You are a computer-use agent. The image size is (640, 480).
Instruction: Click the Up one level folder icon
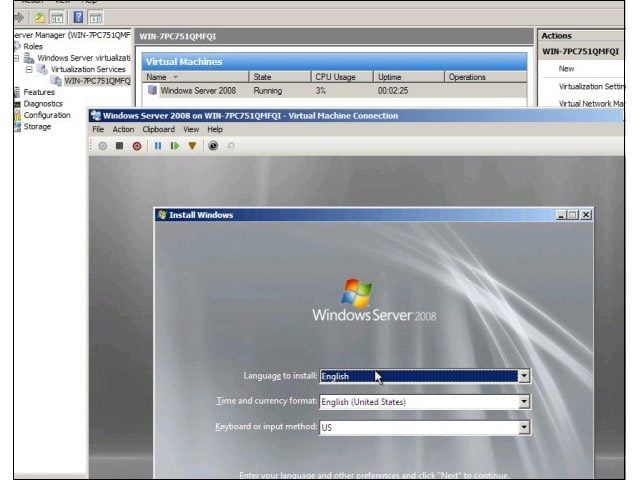40,18
